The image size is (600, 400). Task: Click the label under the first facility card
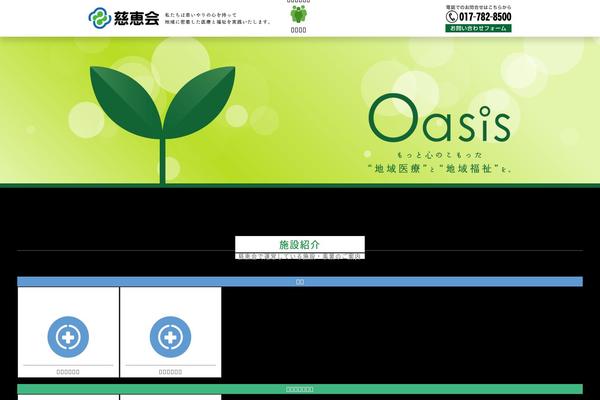tap(68, 372)
